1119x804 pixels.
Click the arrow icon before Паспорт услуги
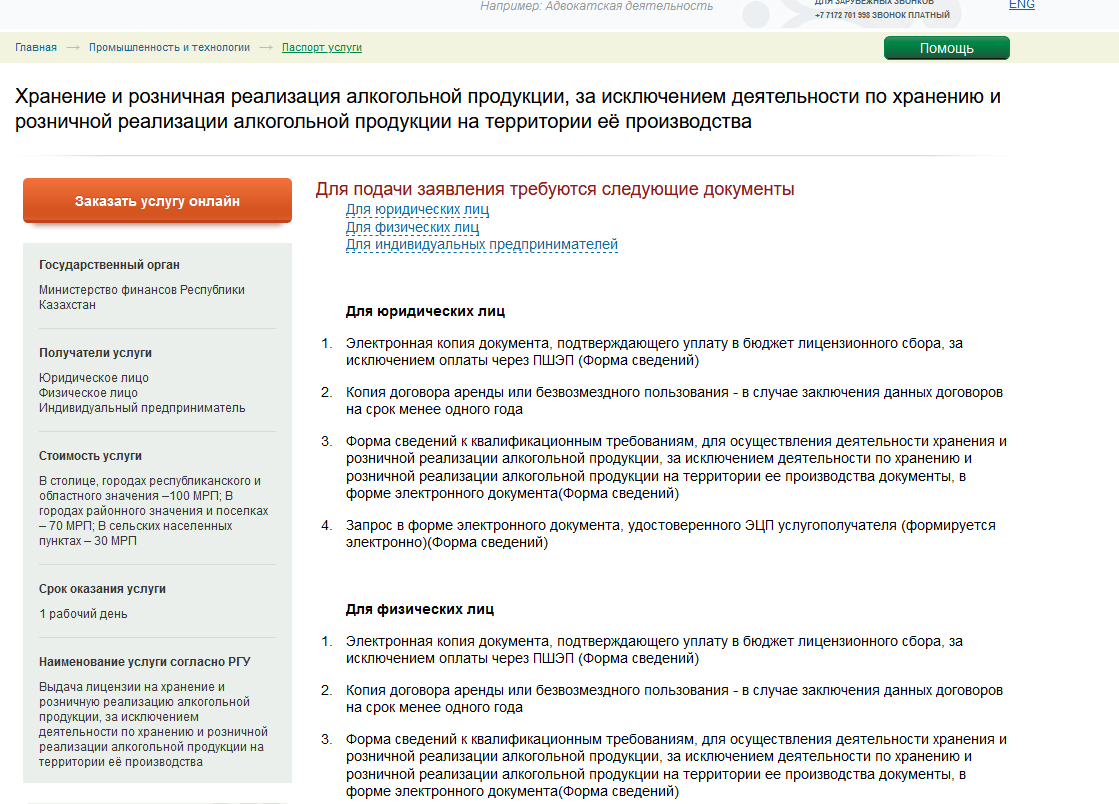[x=266, y=47]
